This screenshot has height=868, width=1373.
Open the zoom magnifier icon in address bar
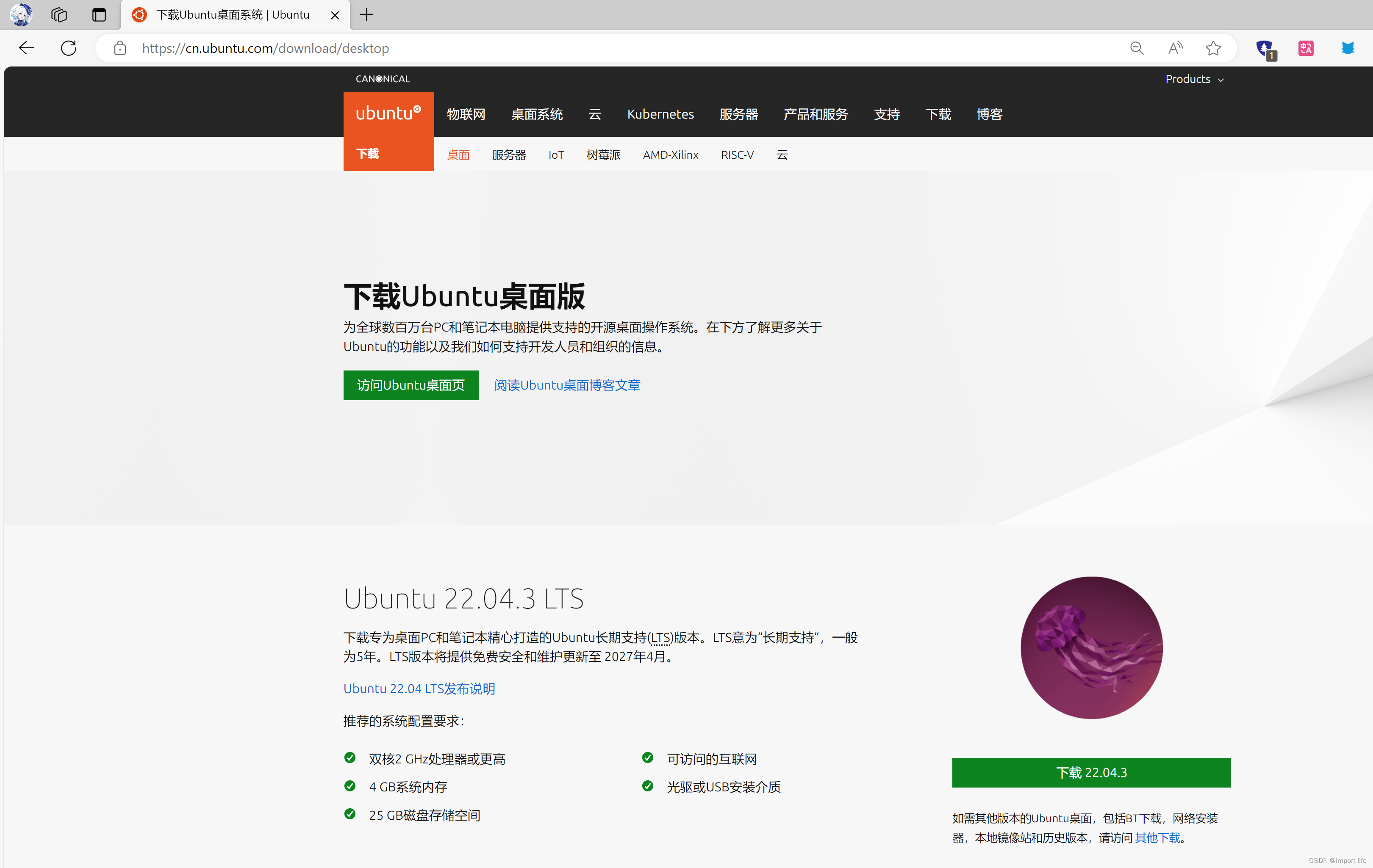[x=1136, y=48]
